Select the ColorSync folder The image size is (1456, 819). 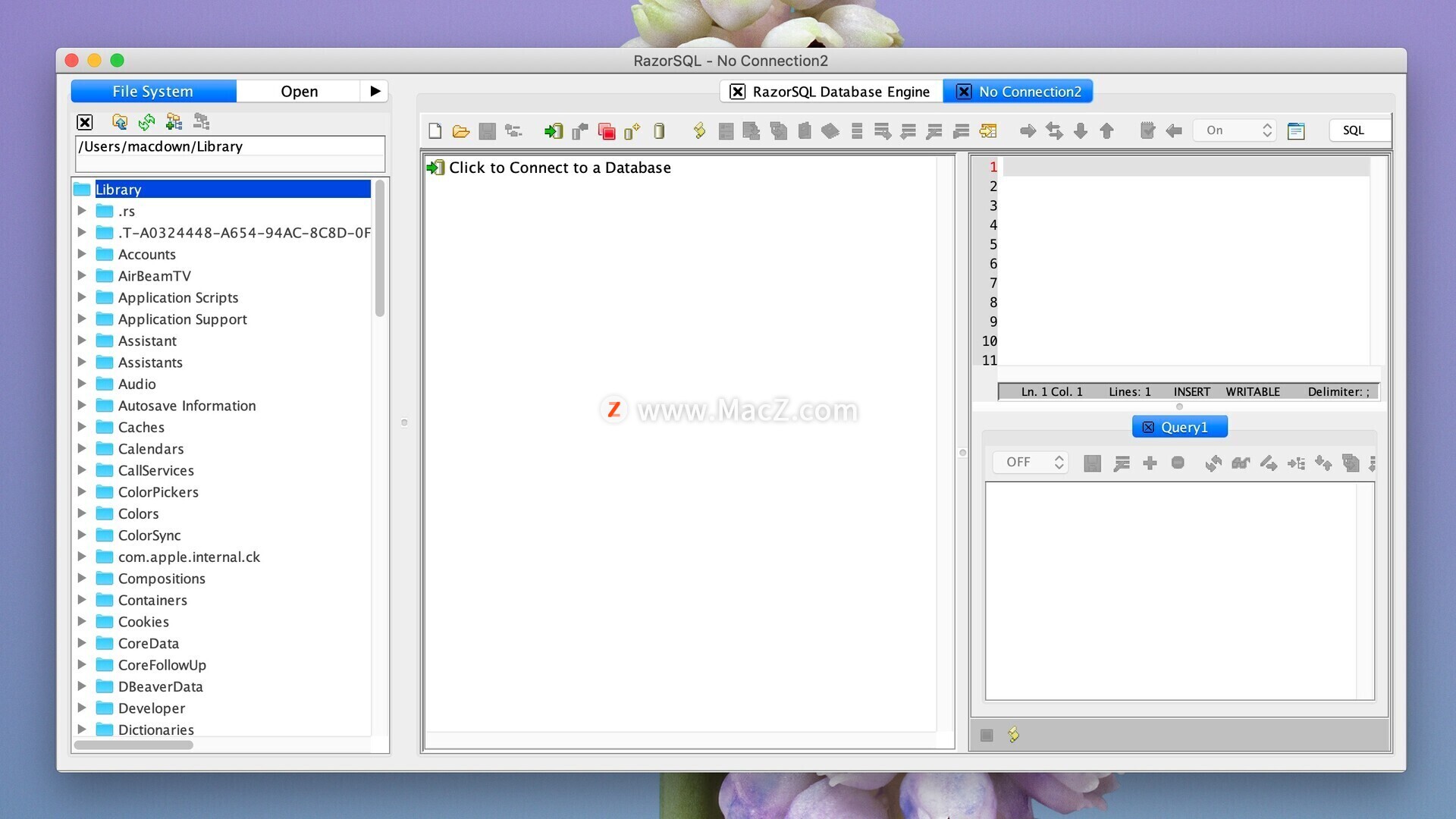149,535
